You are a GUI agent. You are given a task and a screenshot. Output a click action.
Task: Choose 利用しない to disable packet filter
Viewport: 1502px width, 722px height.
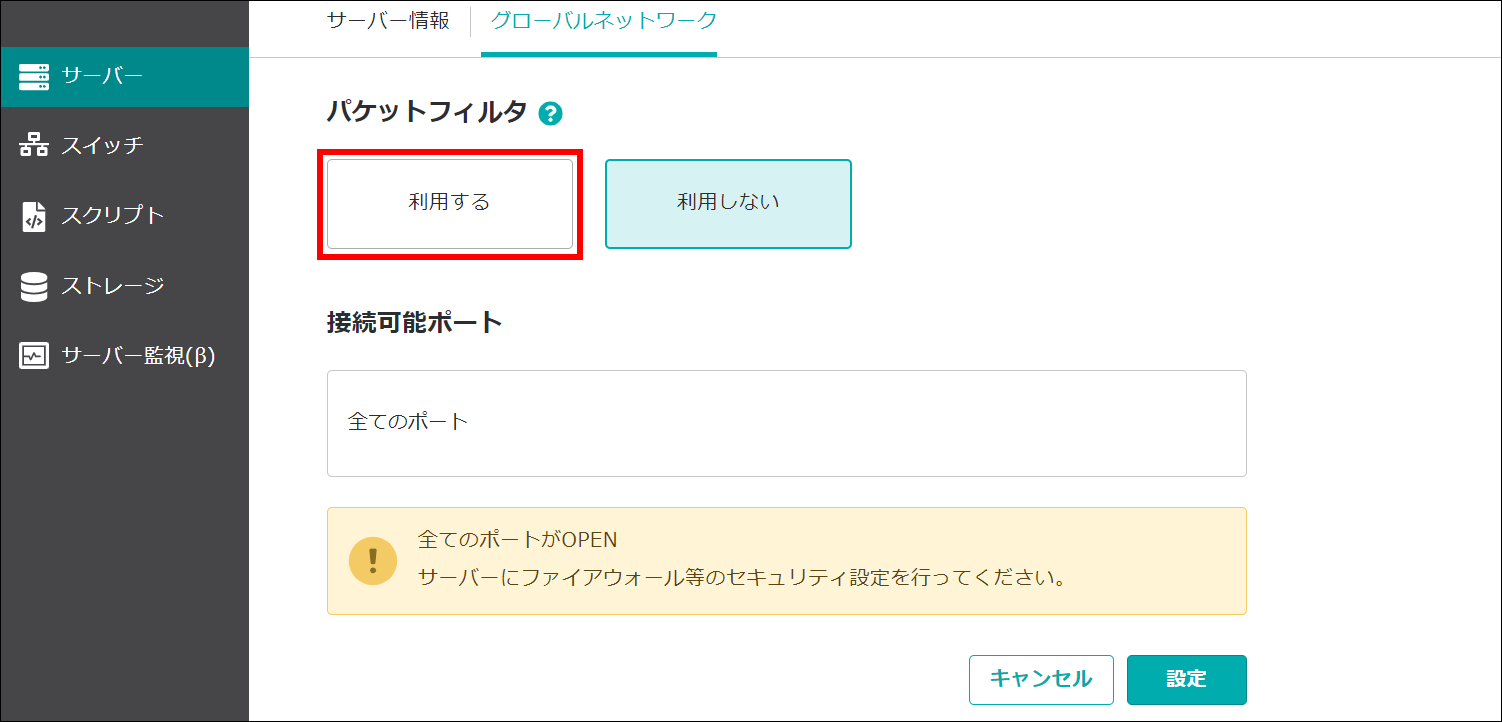[728, 204]
